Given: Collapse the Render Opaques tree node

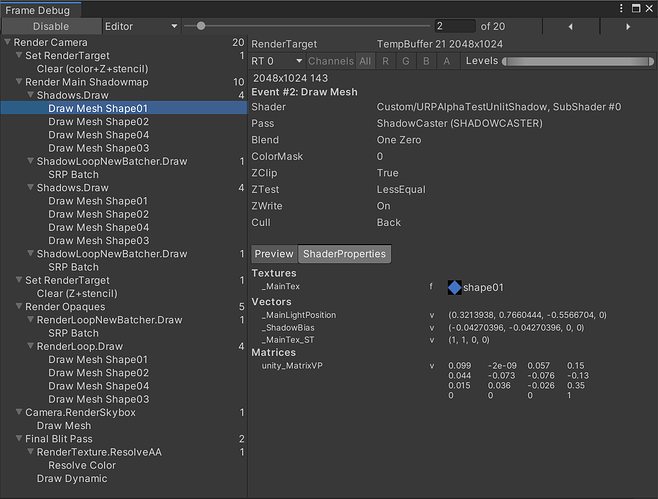Looking at the screenshot, I should [20, 307].
